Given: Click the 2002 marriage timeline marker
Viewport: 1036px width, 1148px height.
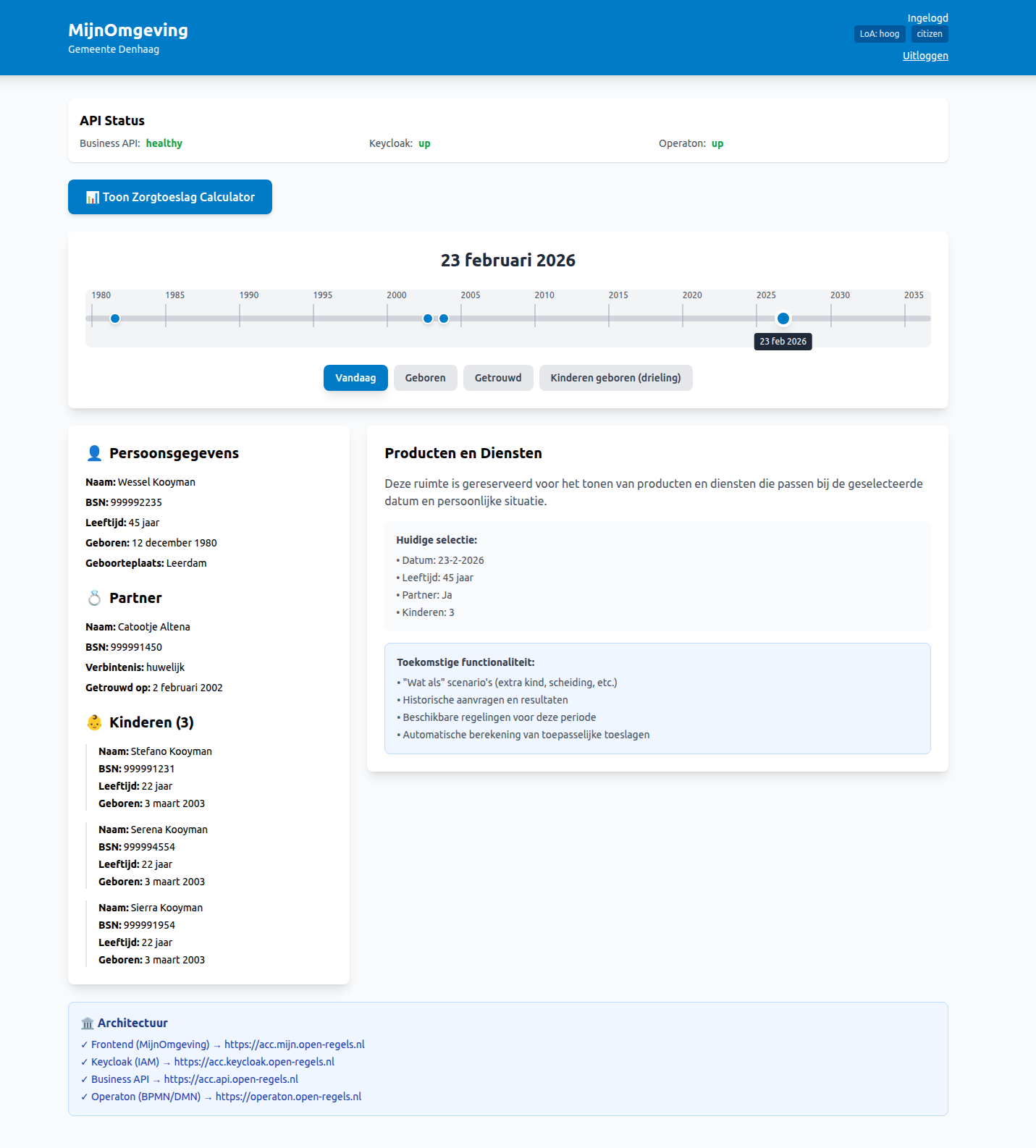Looking at the screenshot, I should point(428,318).
